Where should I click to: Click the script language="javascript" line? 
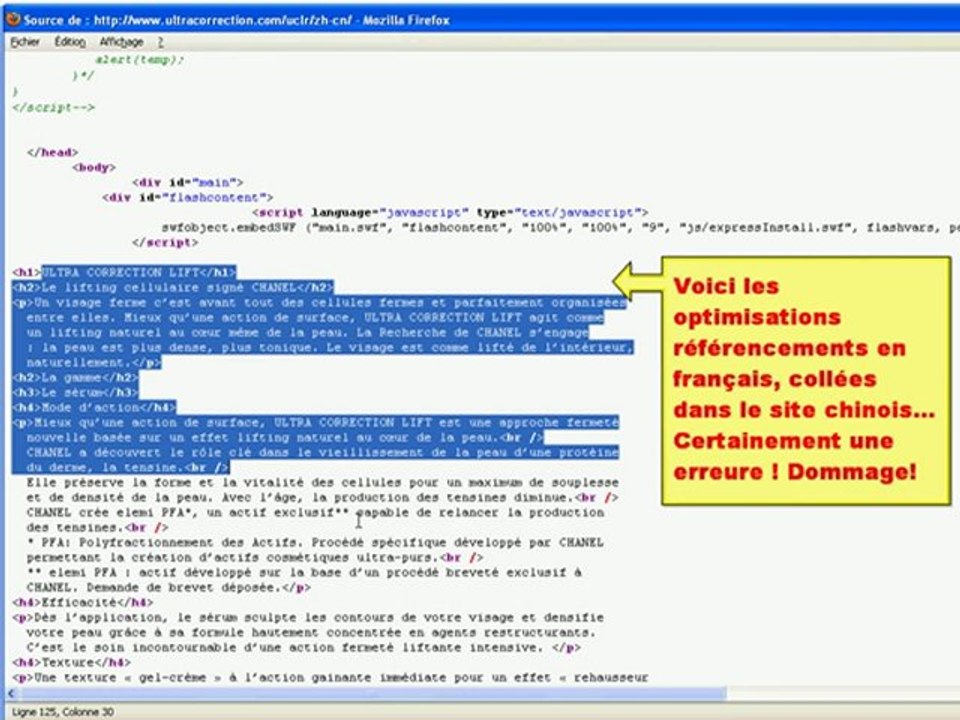tap(450, 212)
